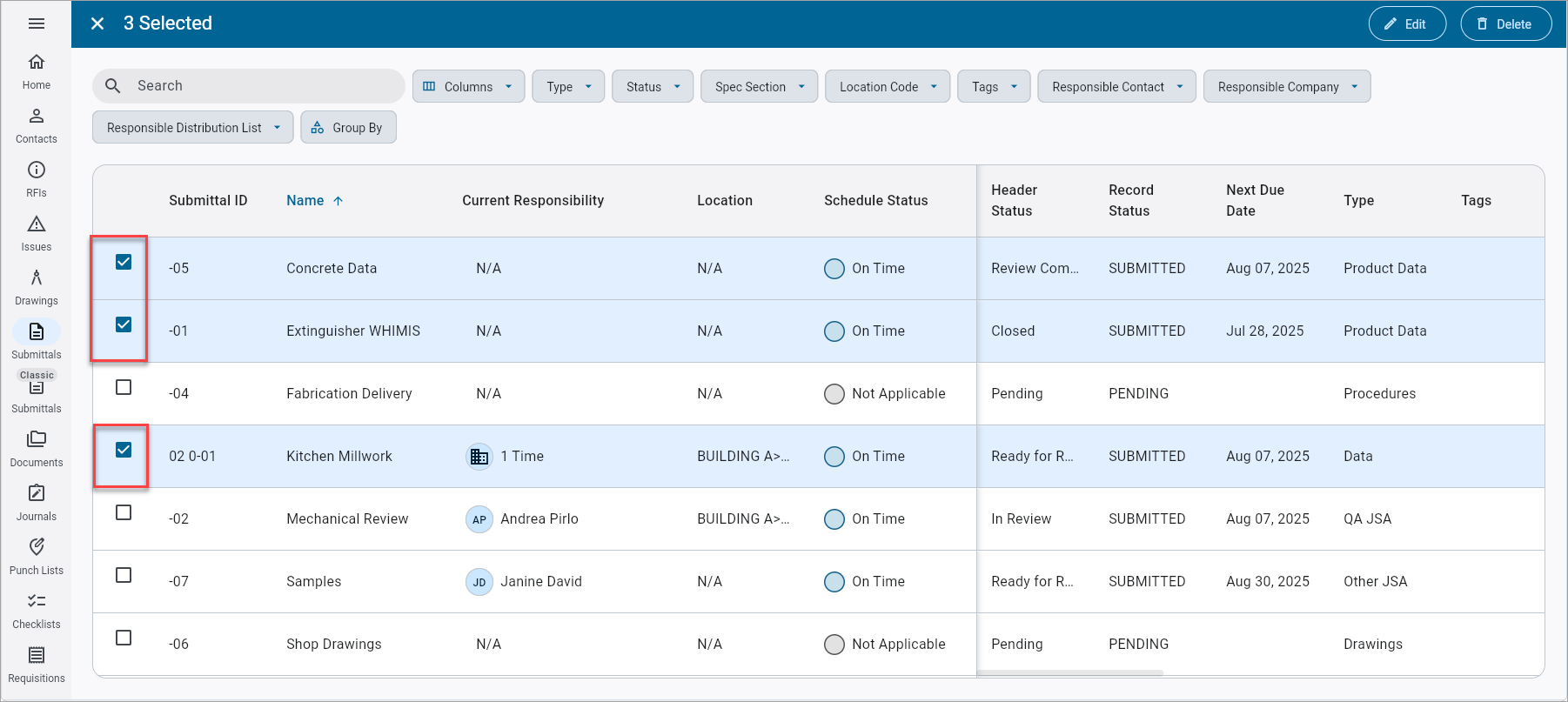
Task: Click the Edit button
Action: click(1407, 23)
